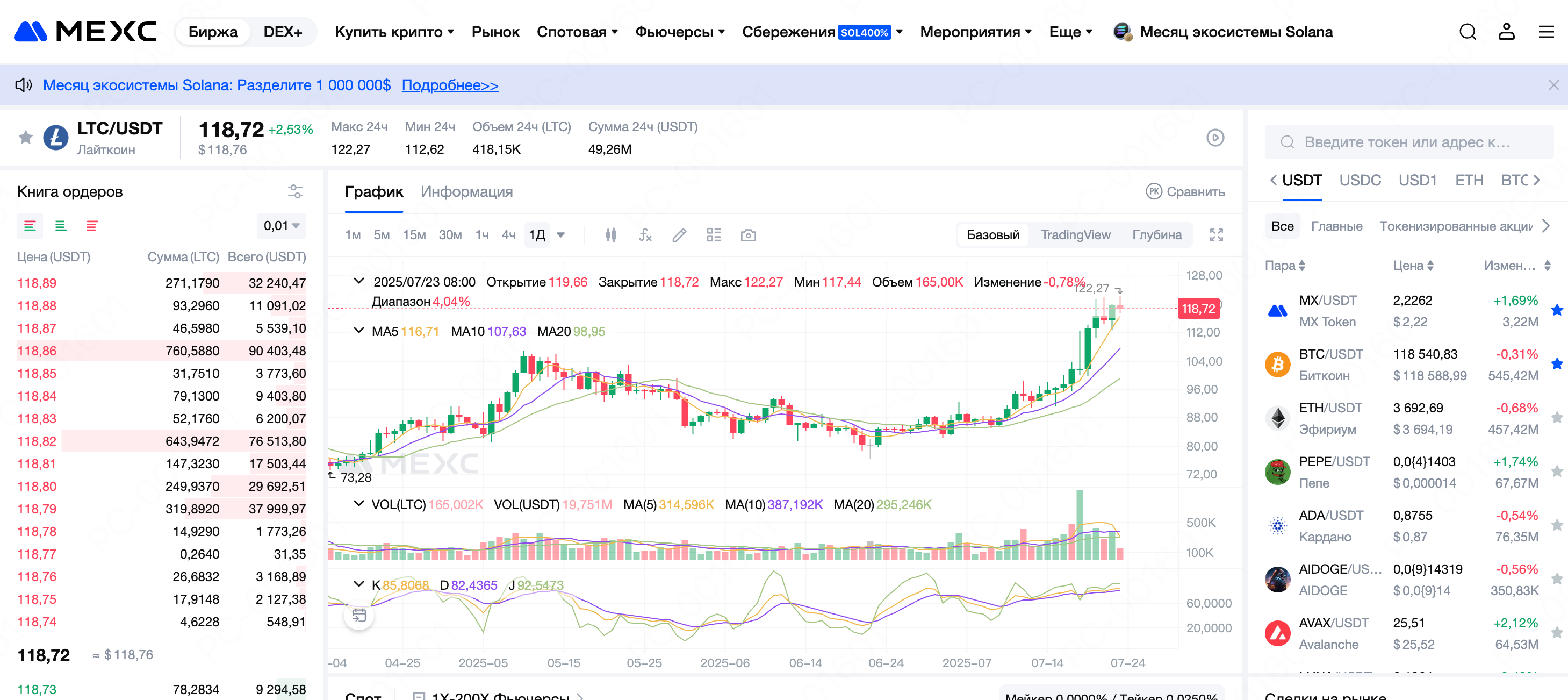This screenshot has height=700, width=1568.
Task: Click ask price 118,86 in order book
Action: click(x=37, y=351)
